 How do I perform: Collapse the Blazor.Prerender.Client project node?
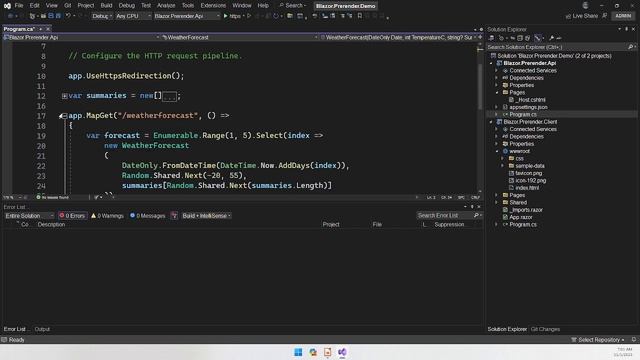[x=491, y=122]
